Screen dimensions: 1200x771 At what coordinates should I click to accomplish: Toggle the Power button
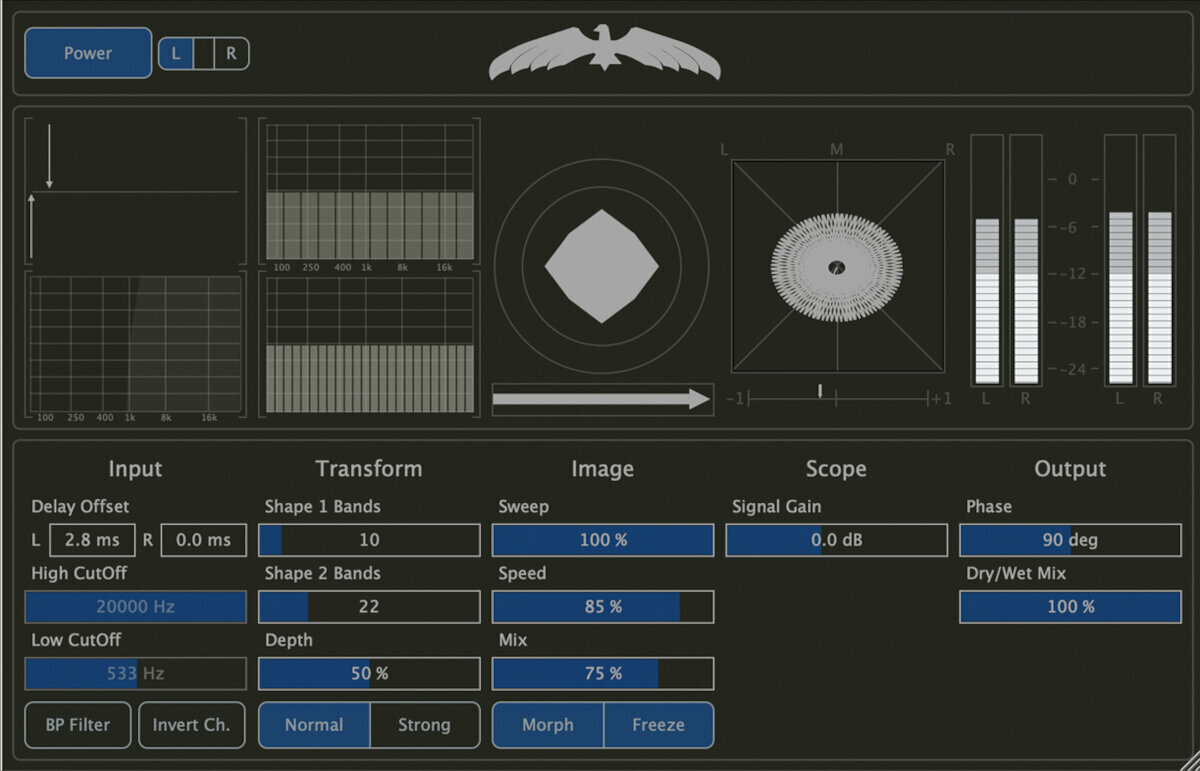click(88, 53)
